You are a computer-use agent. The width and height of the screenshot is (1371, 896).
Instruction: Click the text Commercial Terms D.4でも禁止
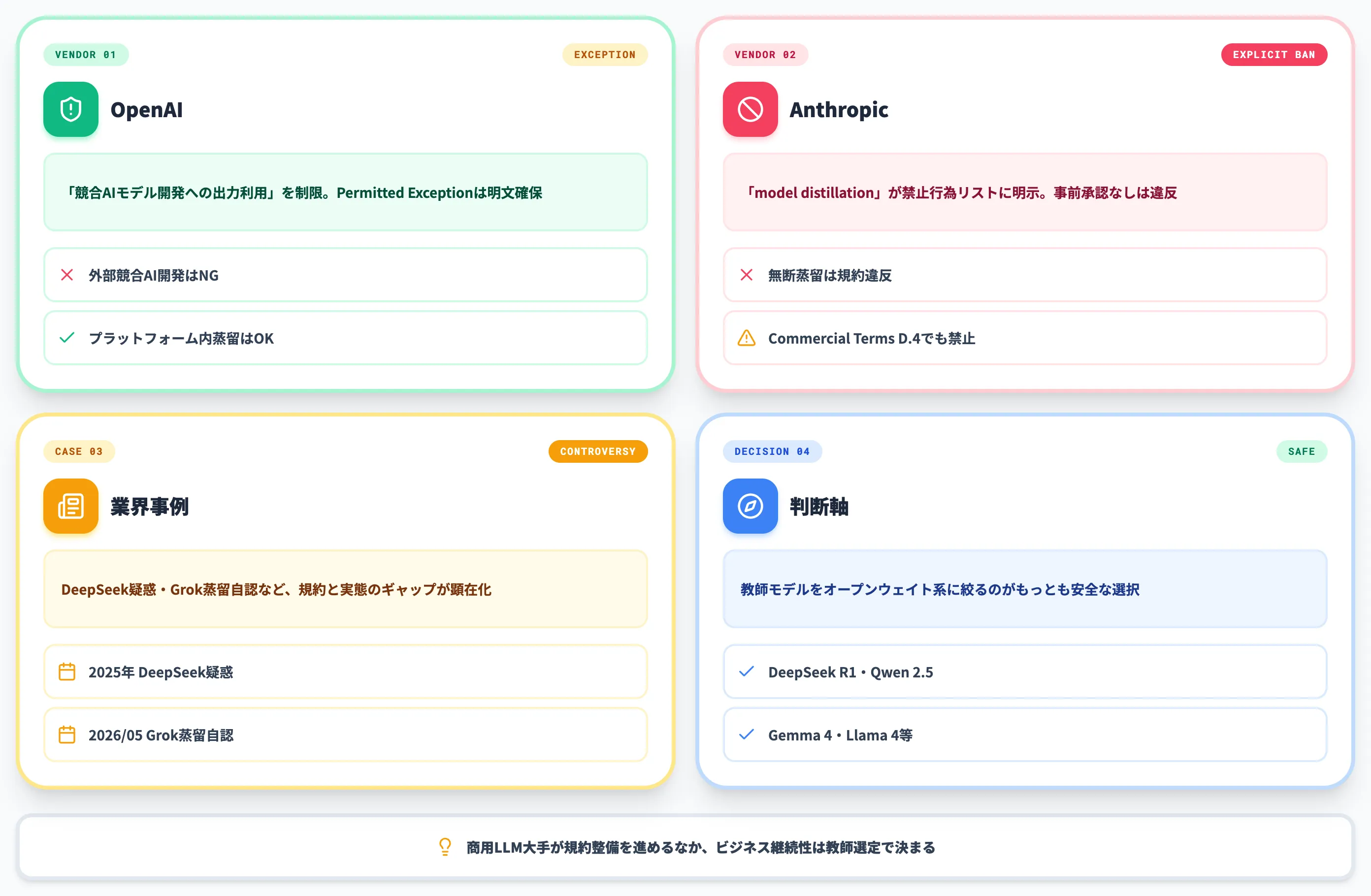872,338
